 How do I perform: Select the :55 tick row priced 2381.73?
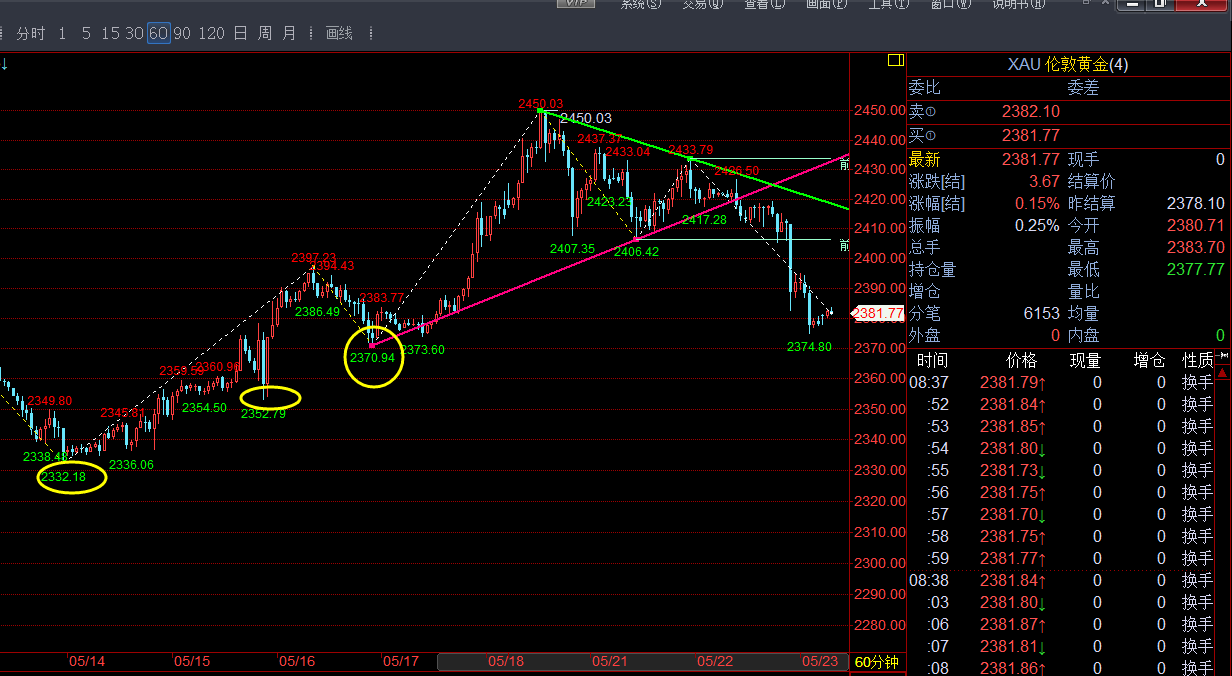[x=1060, y=470]
